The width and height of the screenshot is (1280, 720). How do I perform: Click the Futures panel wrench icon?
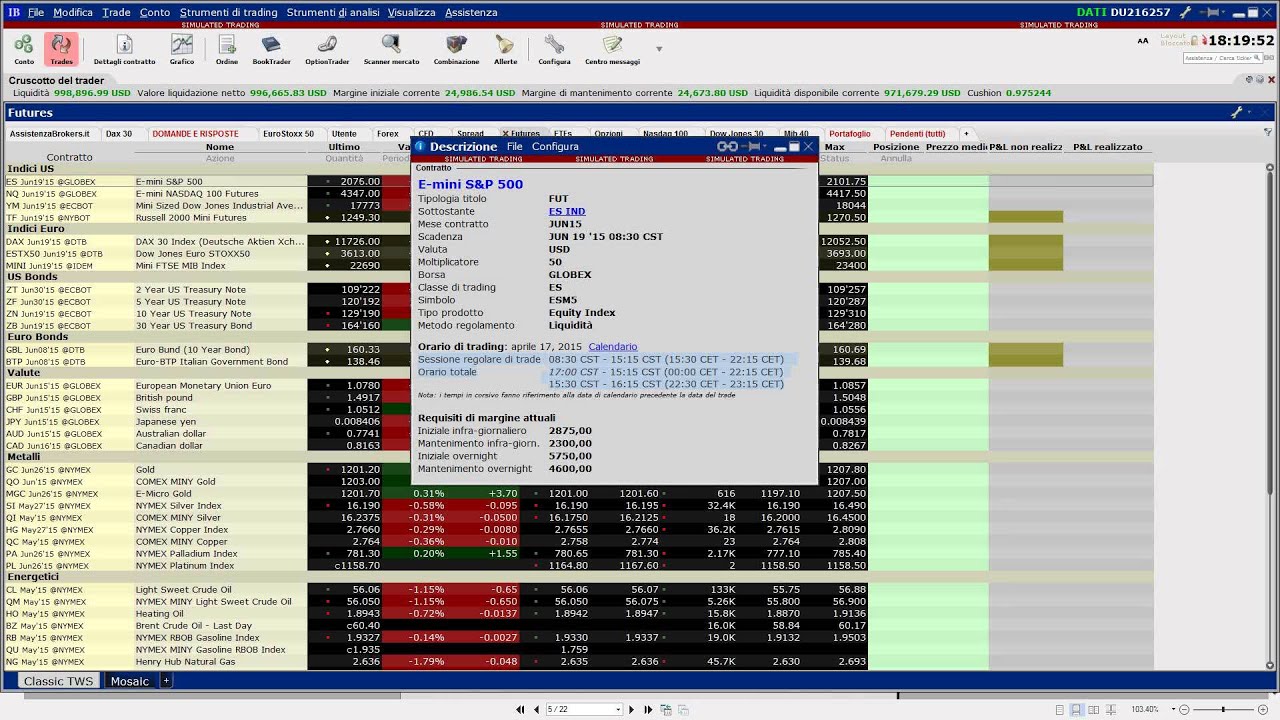[x=1237, y=113]
